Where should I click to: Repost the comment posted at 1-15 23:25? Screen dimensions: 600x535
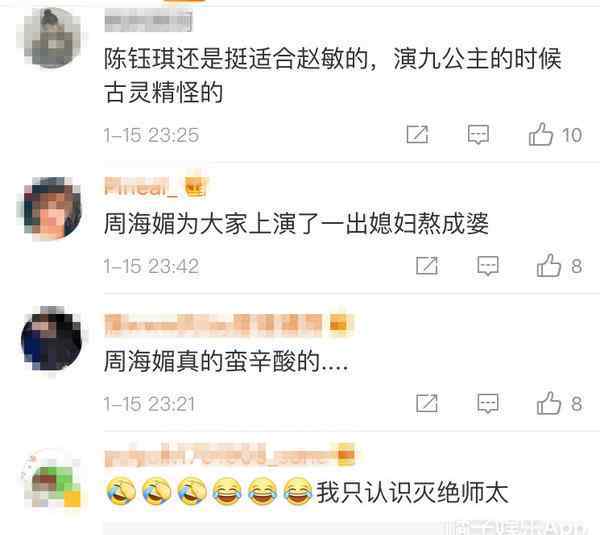(x=417, y=134)
